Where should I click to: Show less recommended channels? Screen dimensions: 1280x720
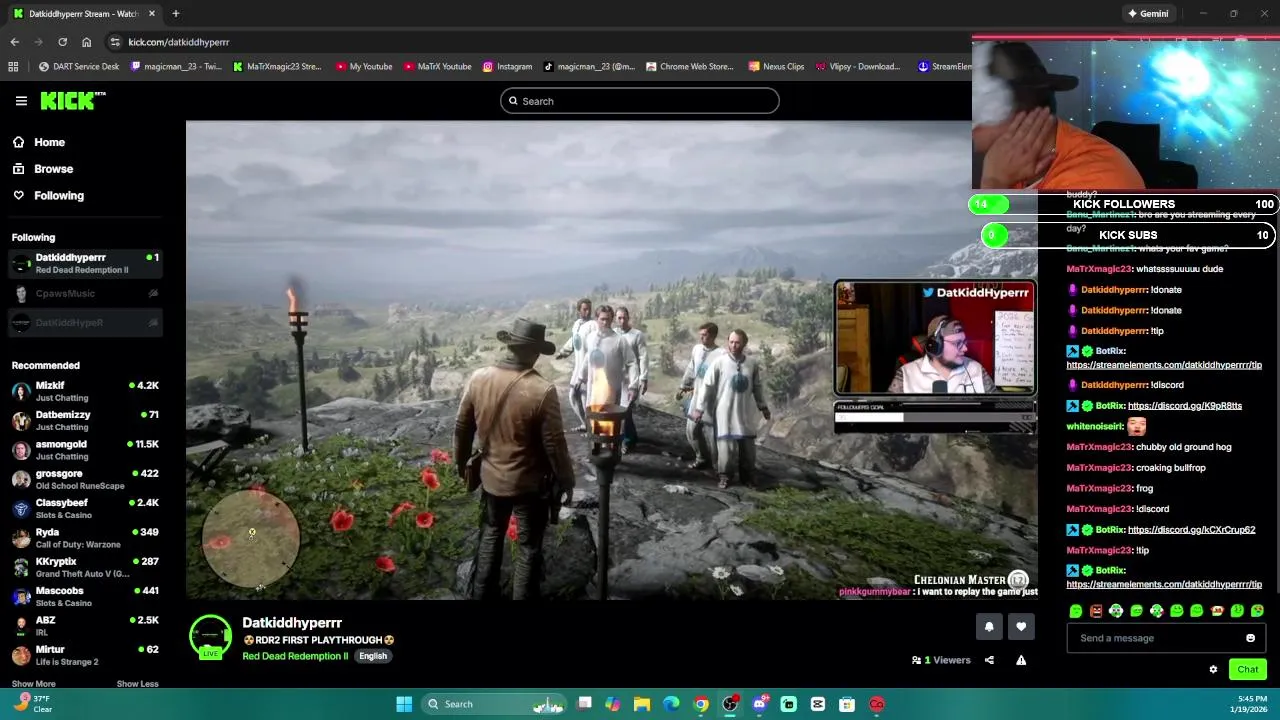click(137, 684)
